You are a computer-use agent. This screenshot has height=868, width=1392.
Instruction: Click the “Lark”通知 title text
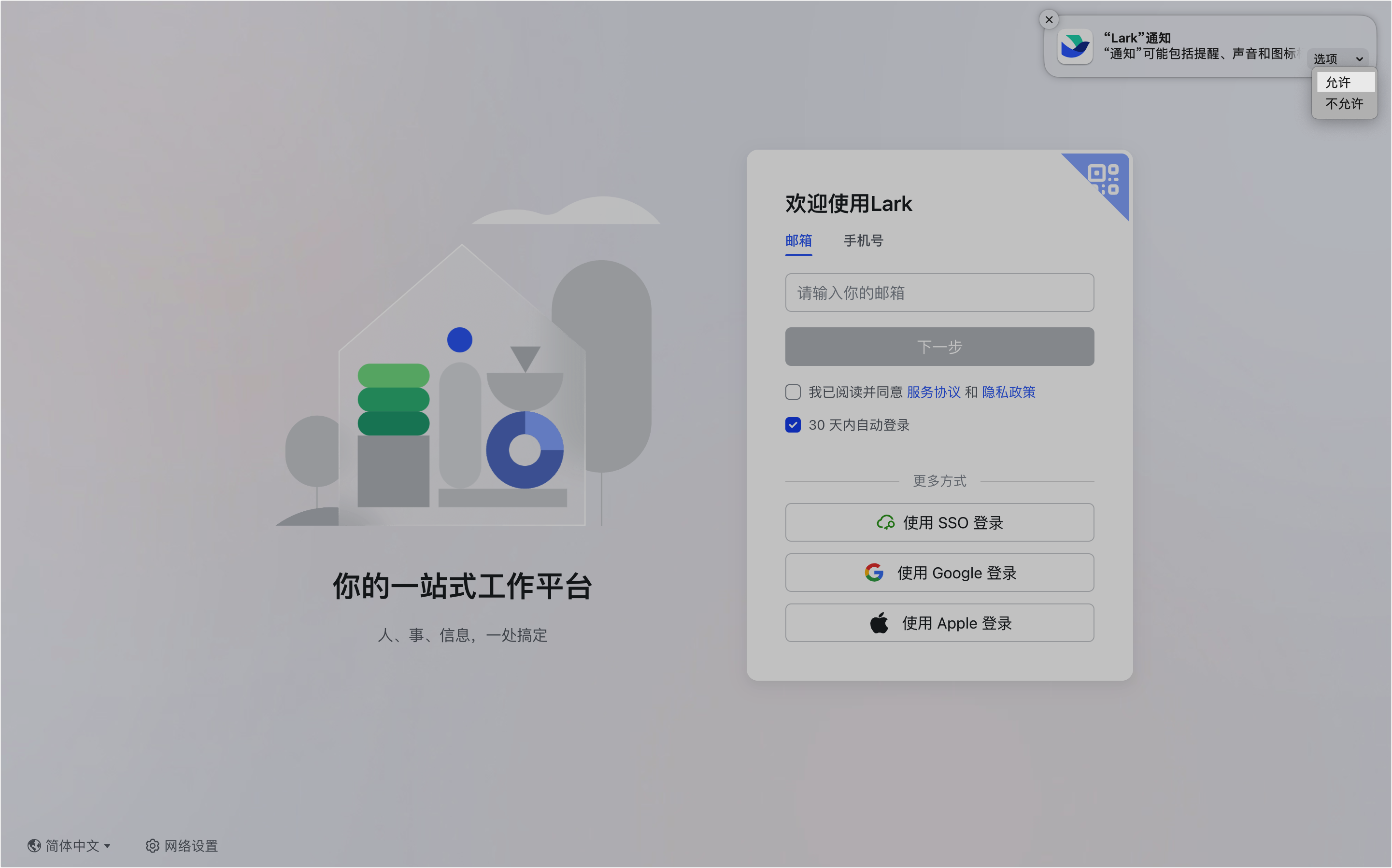1137,38
